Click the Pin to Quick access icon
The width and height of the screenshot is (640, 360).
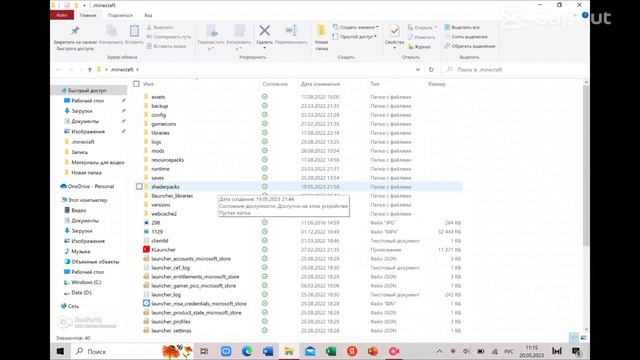tap(75, 31)
